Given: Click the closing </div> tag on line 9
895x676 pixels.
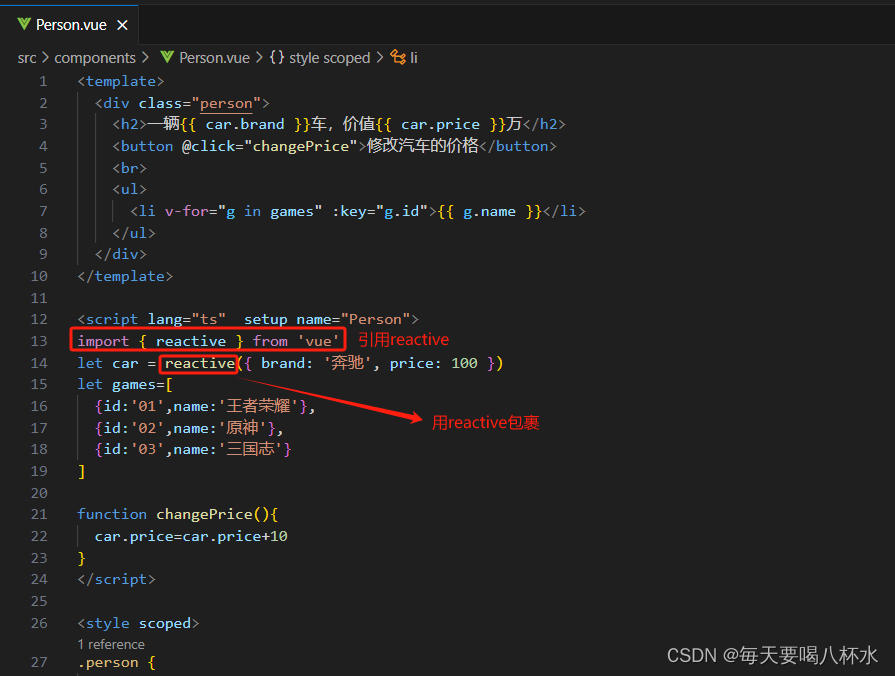Looking at the screenshot, I should (x=121, y=254).
